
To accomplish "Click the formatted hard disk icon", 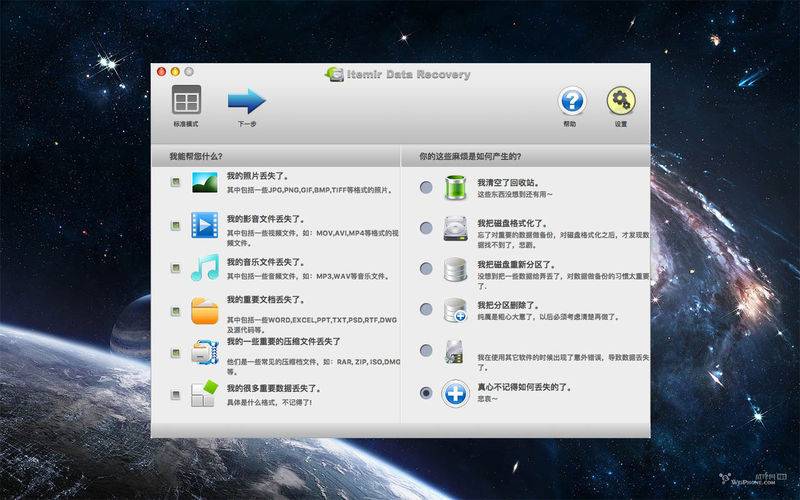I will tap(455, 228).
